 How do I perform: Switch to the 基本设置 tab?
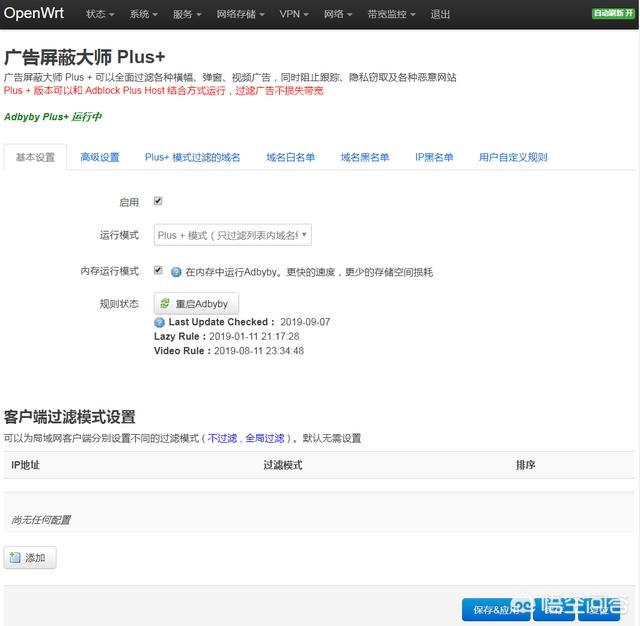point(35,157)
